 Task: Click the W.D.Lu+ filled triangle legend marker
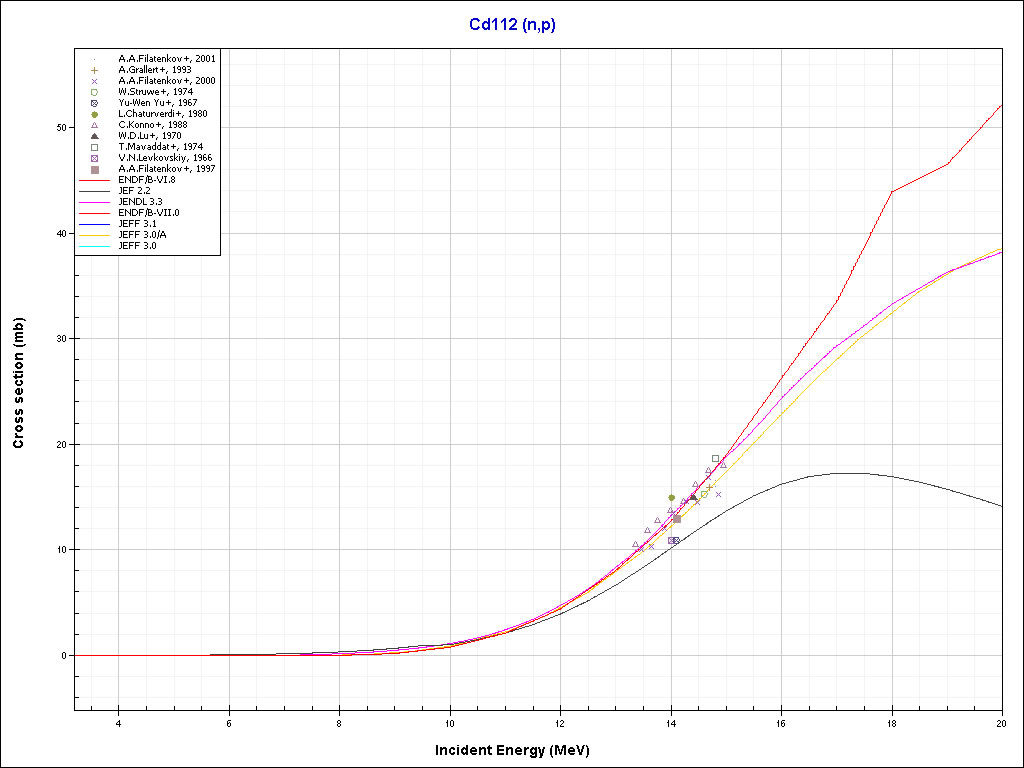coord(94,136)
